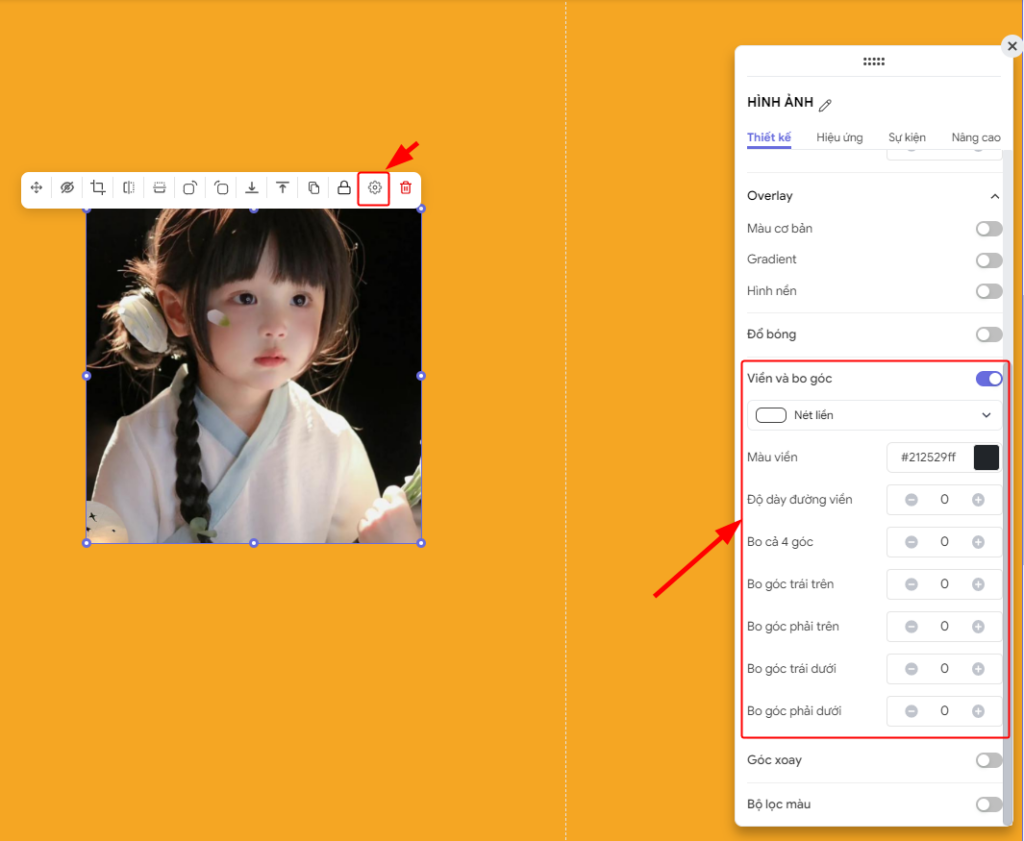The width and height of the screenshot is (1024, 841).
Task: Click the Màu viền label
Action: (x=772, y=457)
